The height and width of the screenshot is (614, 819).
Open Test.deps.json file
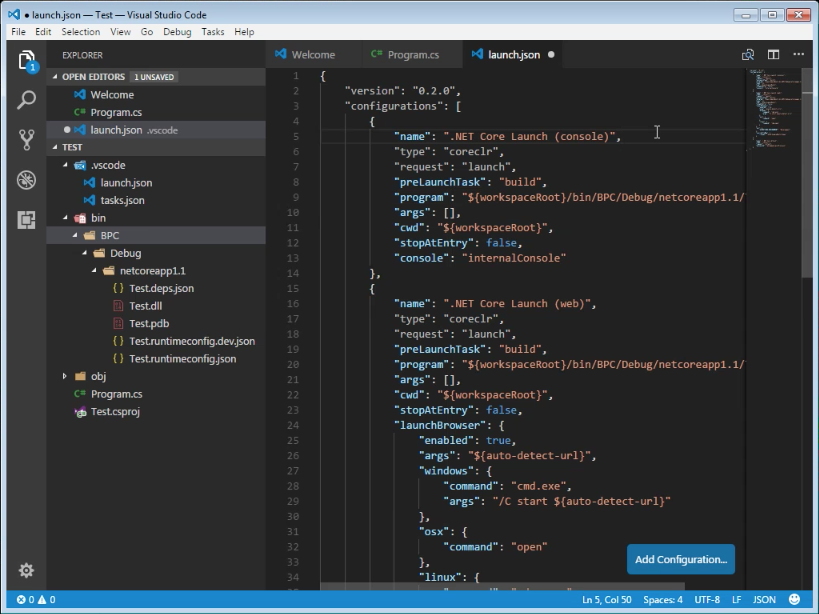coord(156,288)
